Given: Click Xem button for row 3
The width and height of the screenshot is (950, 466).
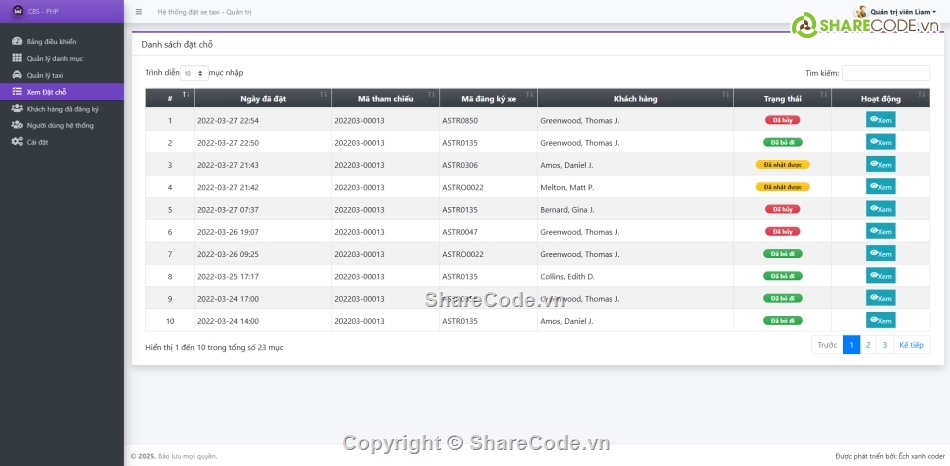Looking at the screenshot, I should 880,164.
